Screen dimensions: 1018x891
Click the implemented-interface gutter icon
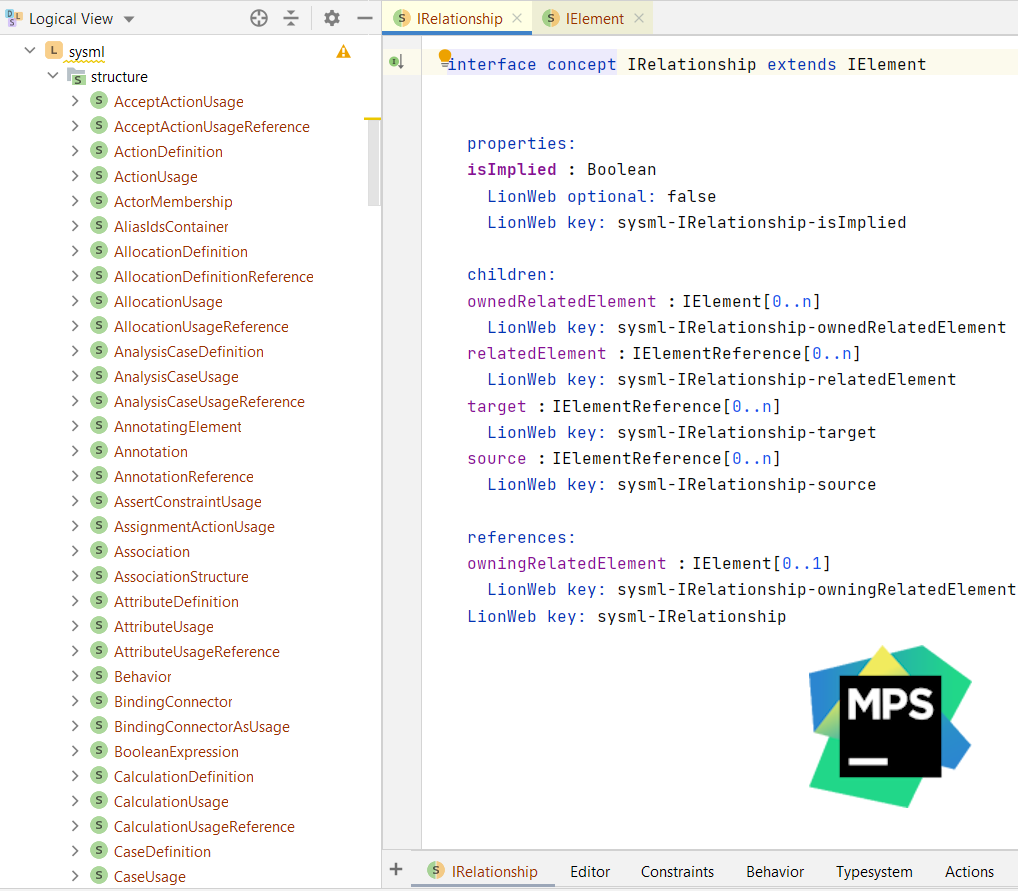click(x=396, y=63)
